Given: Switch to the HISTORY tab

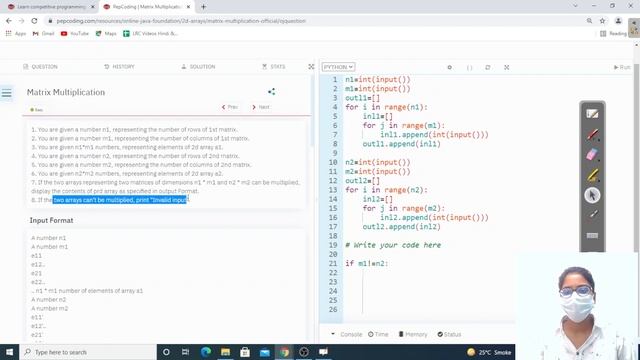Looking at the screenshot, I should pyautogui.click(x=119, y=67).
